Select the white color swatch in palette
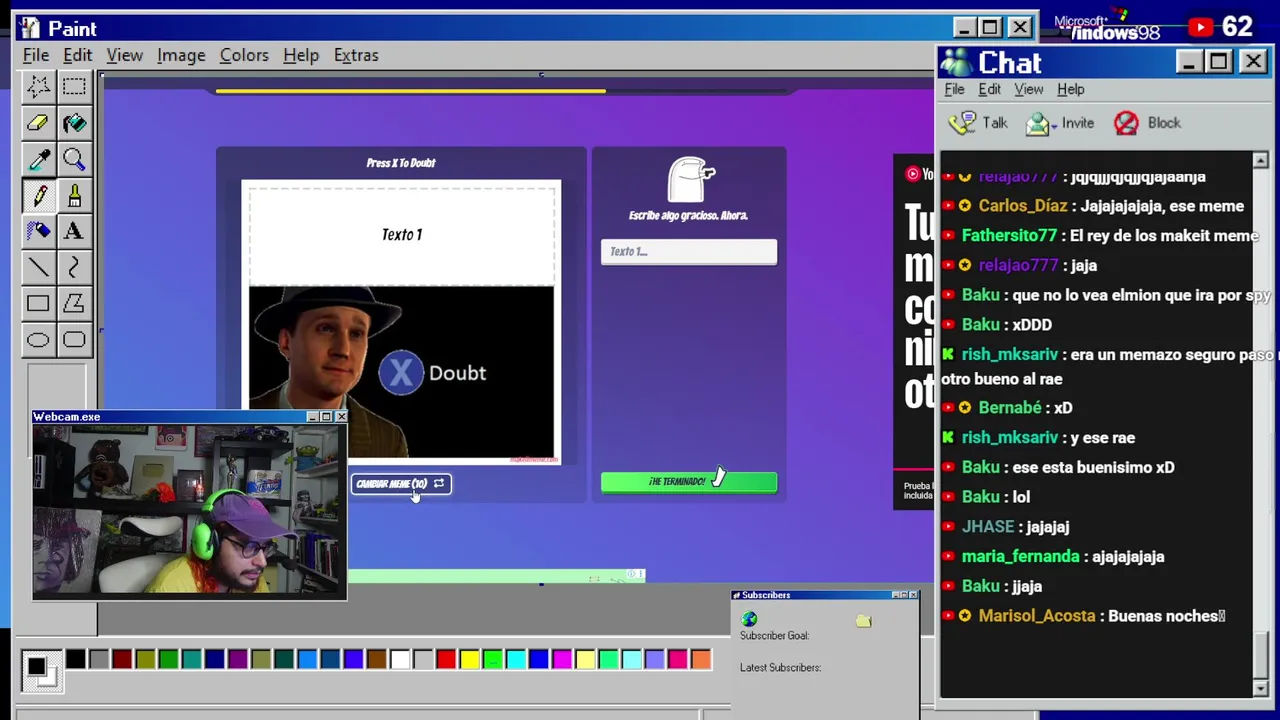Viewport: 1280px width, 720px height. [400, 659]
